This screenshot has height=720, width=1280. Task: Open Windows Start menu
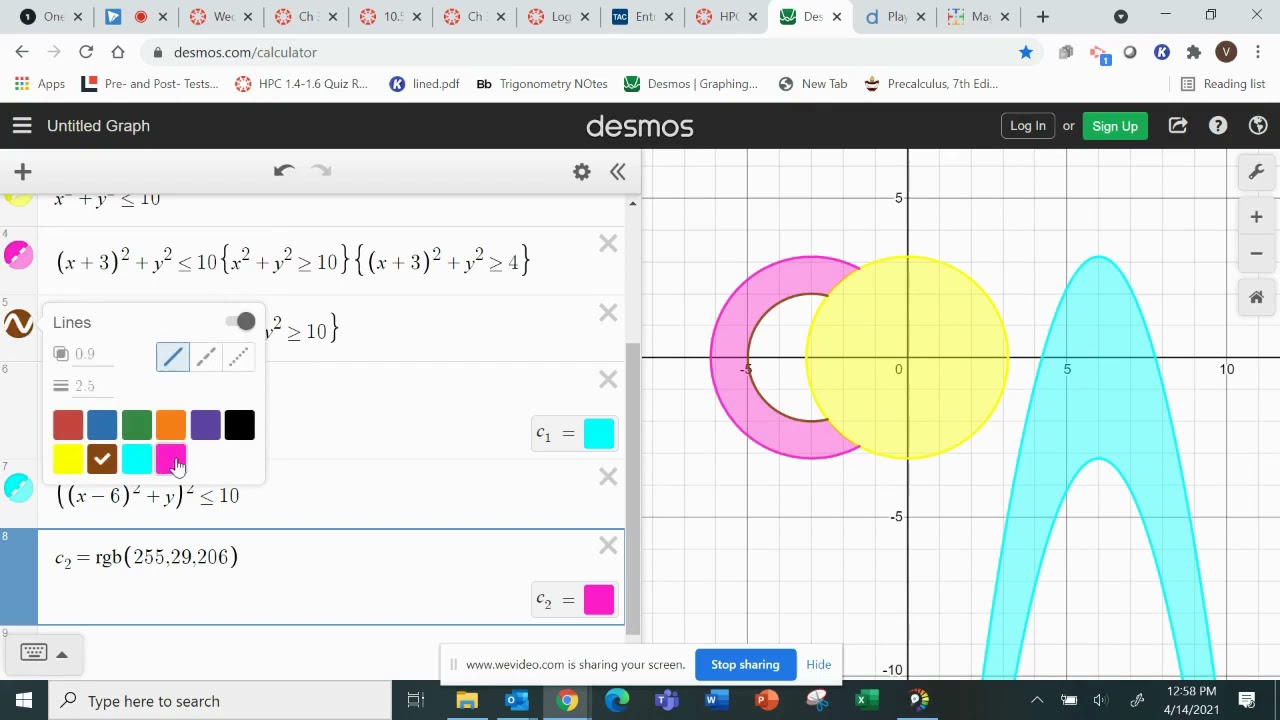coord(24,701)
